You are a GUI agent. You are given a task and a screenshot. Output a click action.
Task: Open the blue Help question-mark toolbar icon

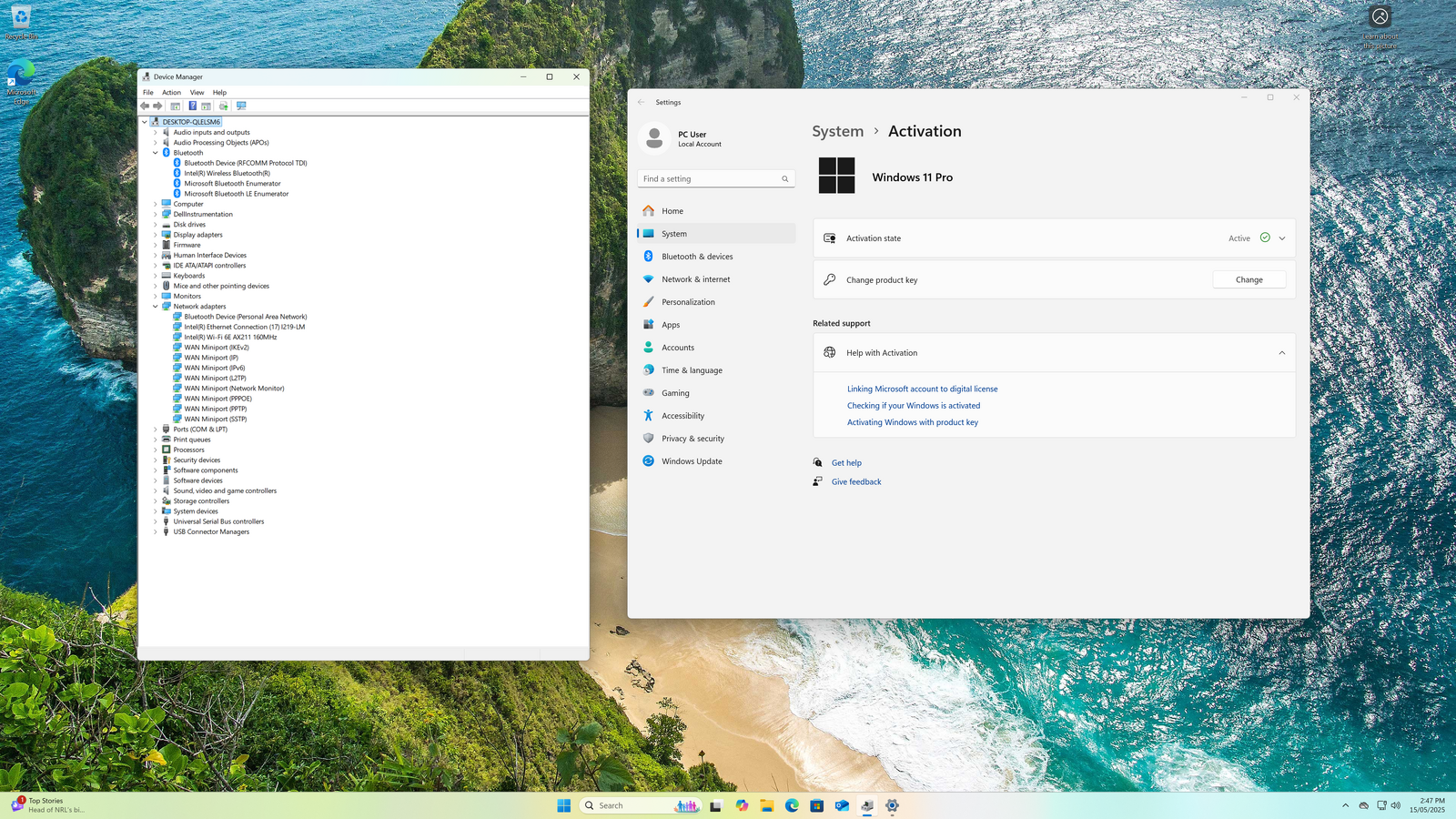coord(192,106)
